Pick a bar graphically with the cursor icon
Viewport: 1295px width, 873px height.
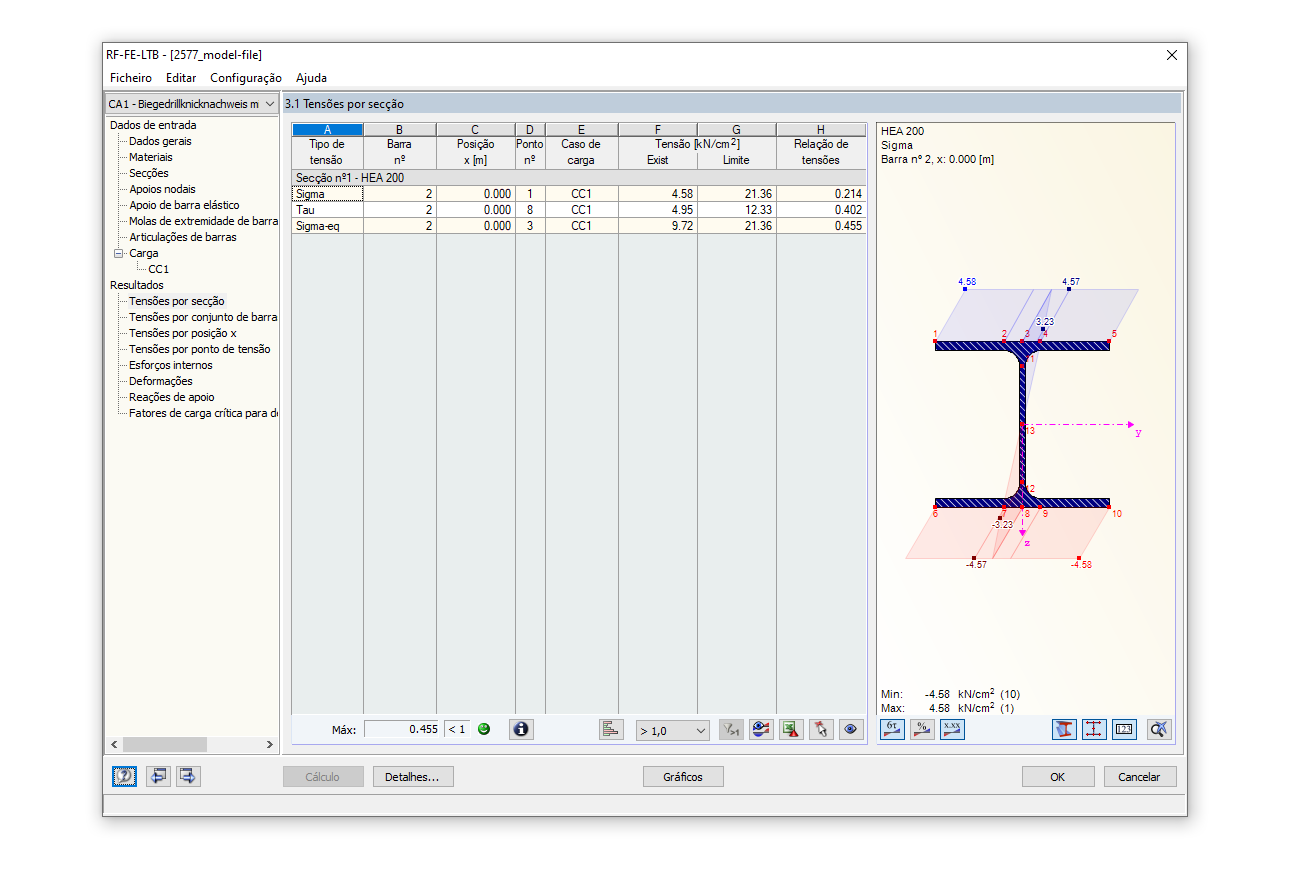tap(821, 729)
